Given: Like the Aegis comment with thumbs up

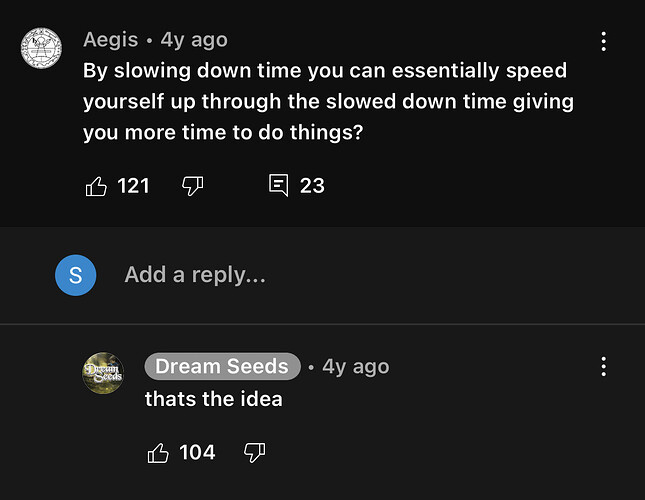Looking at the screenshot, I should 96,185.
